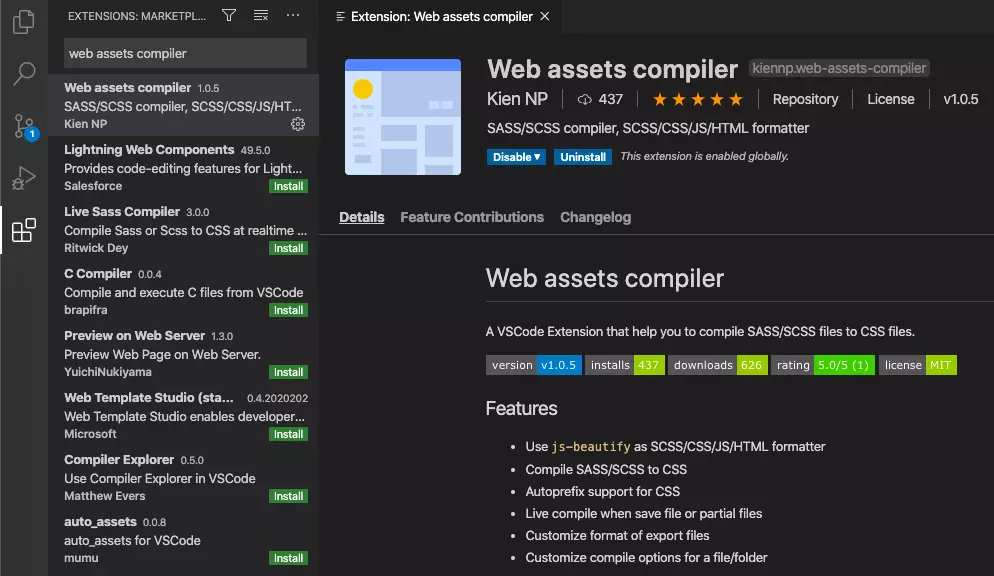Install the Live Sass Compiler extension

(x=289, y=248)
